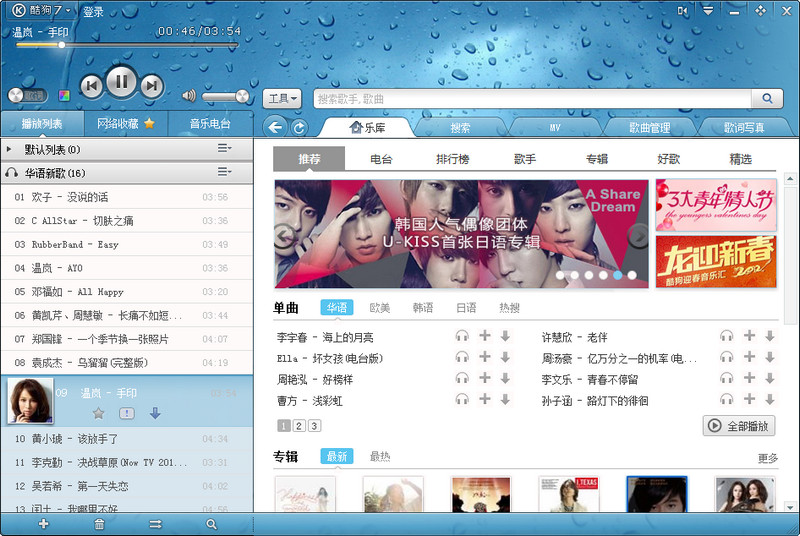
Task: Click the magnifier search button
Action: tap(767, 98)
